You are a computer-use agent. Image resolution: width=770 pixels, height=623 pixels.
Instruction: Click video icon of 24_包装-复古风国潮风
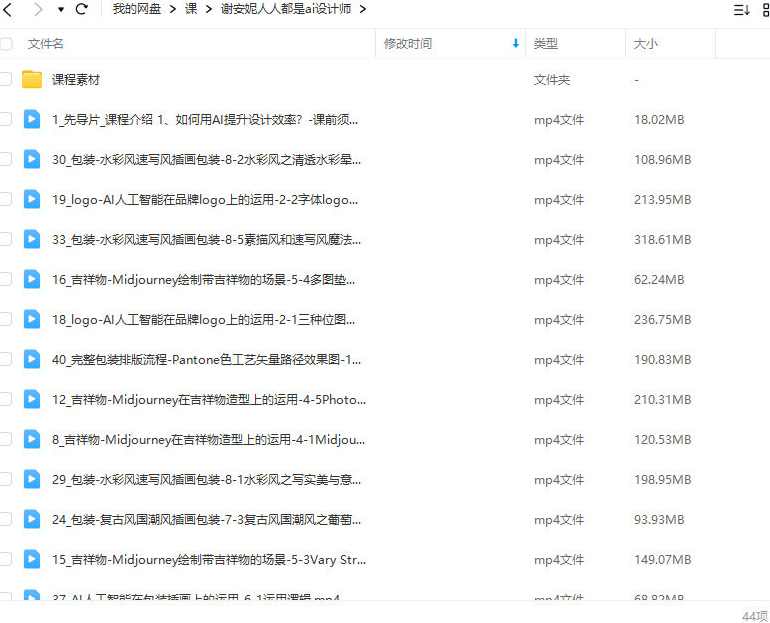point(32,519)
